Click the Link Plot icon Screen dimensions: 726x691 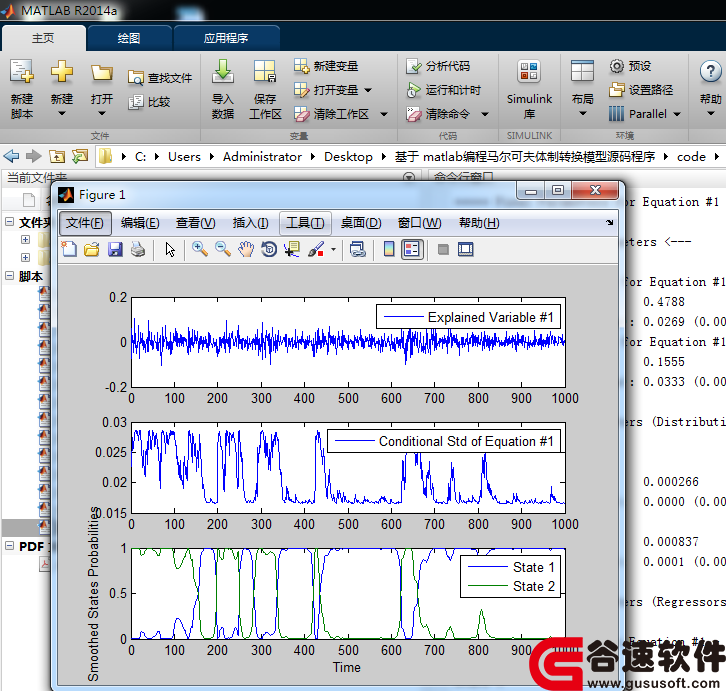[x=357, y=250]
